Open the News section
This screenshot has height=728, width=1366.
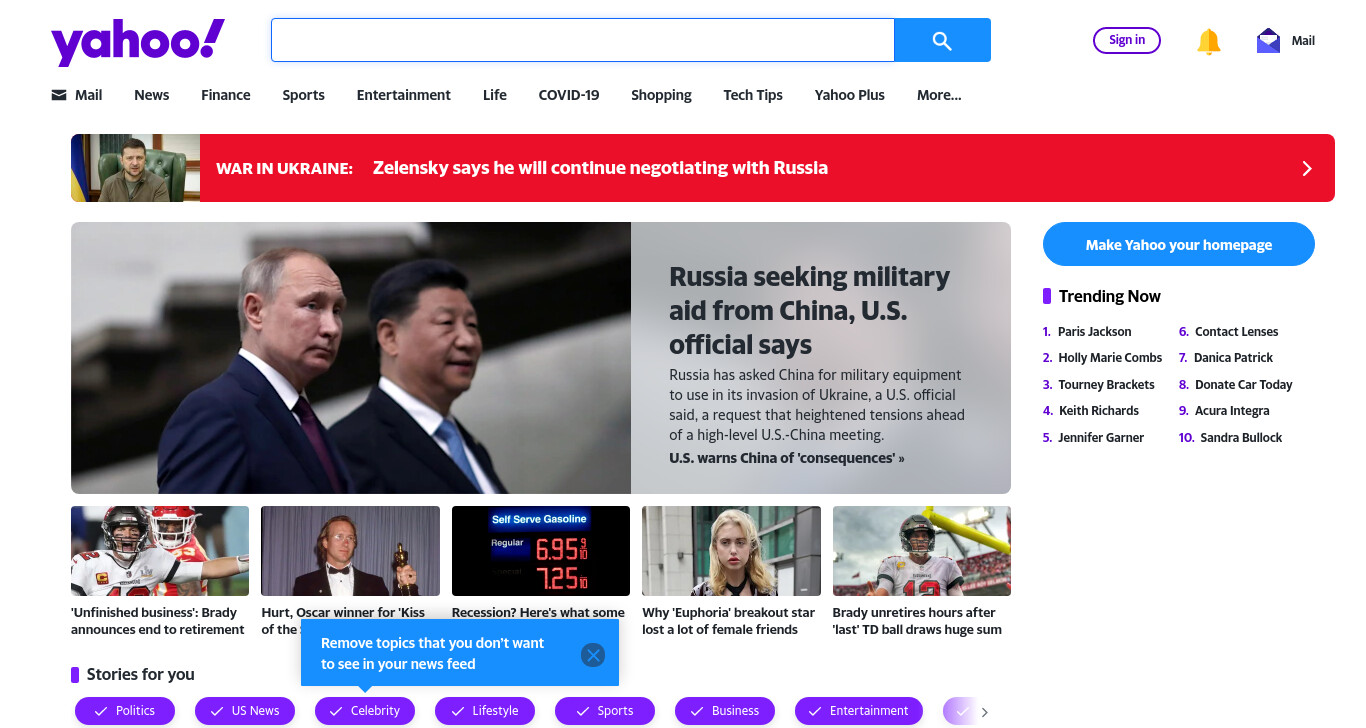(152, 95)
